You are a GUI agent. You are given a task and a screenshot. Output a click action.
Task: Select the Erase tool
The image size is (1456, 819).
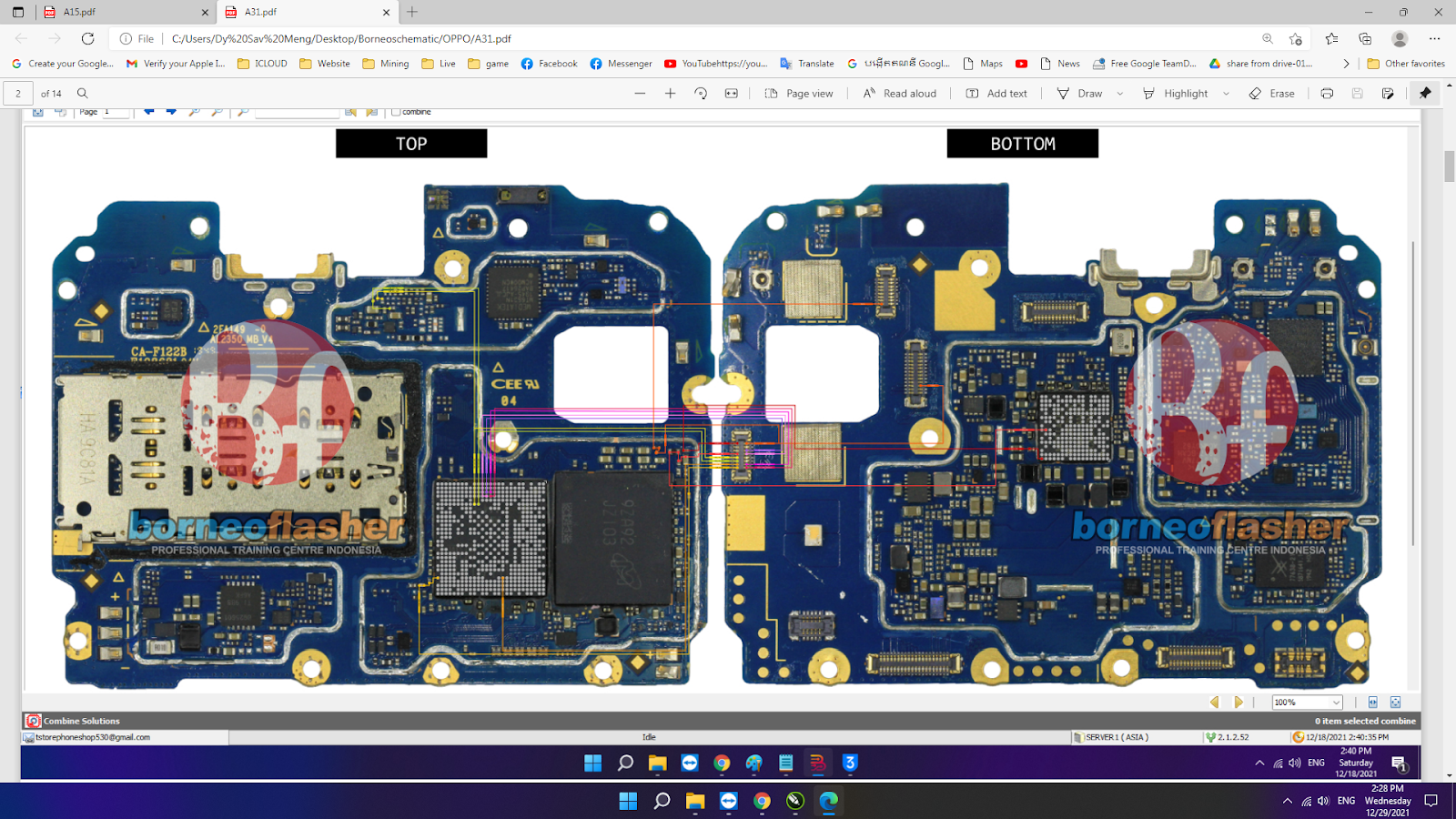(x=1272, y=93)
